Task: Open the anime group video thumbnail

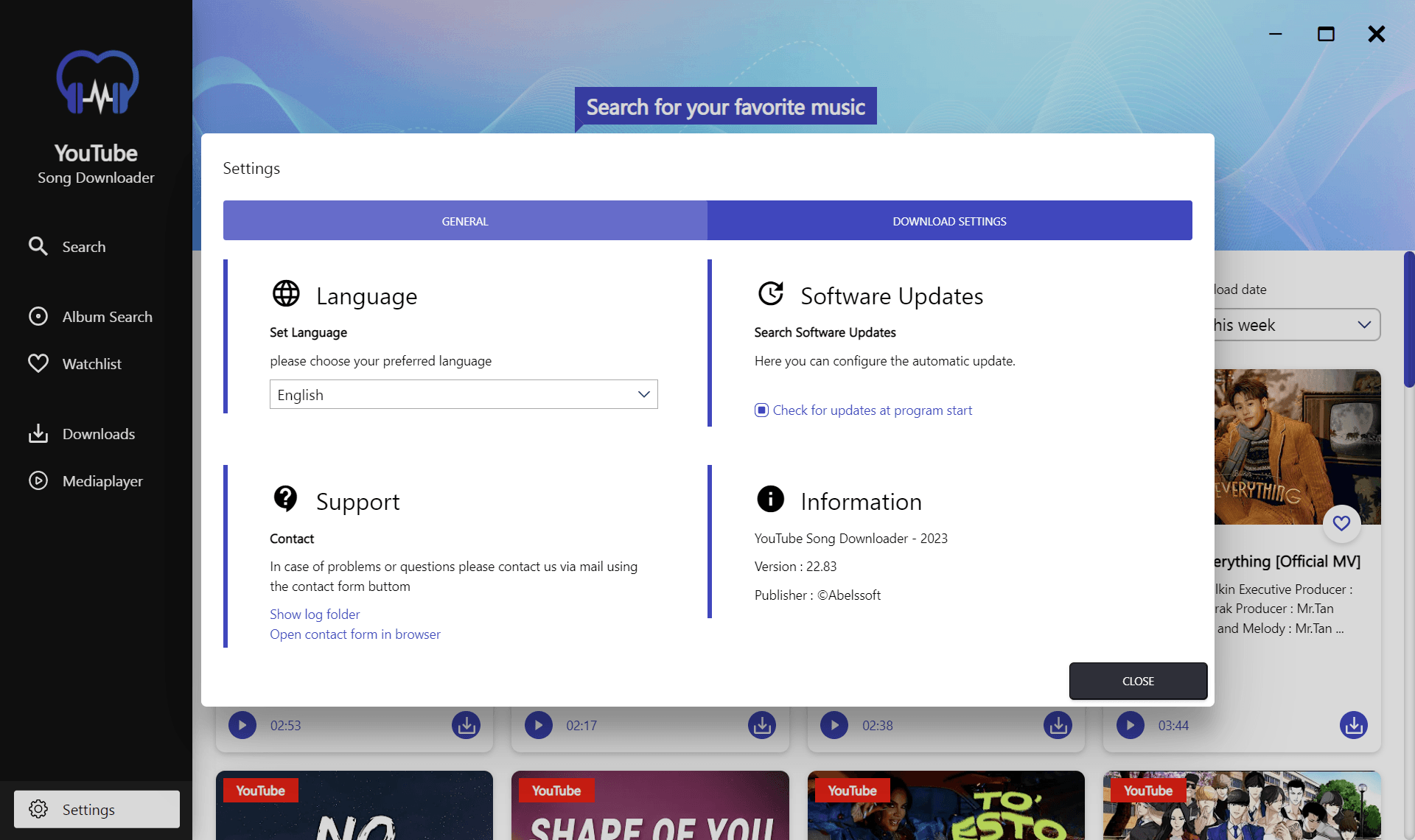Action: coord(1242,805)
